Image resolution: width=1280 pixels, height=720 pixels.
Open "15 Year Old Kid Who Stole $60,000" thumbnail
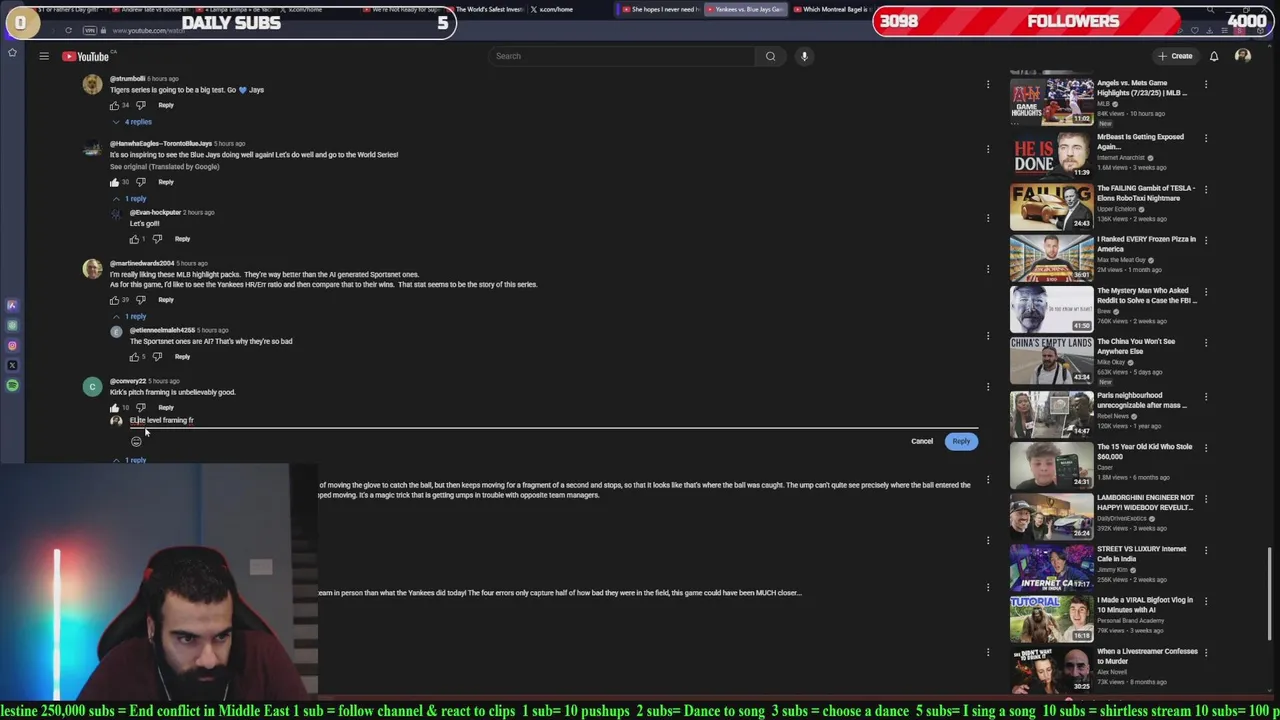coord(1051,465)
